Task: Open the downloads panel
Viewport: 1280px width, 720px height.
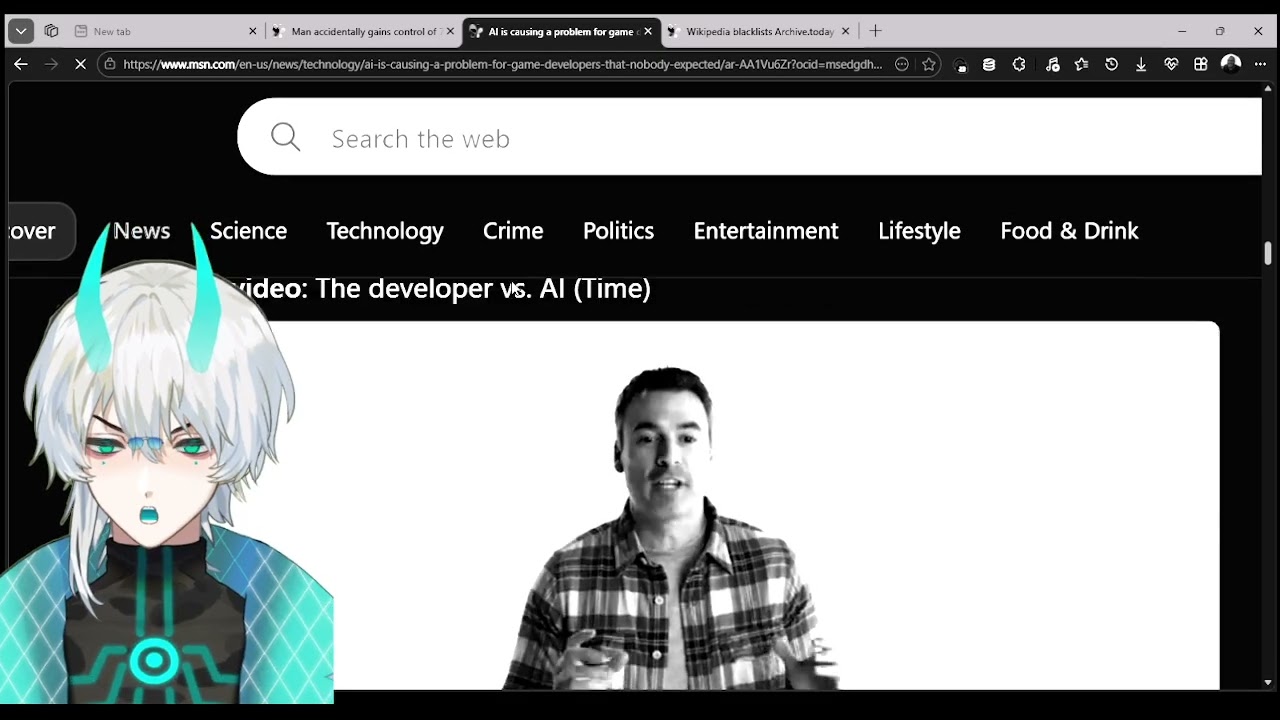Action: 1141,64
